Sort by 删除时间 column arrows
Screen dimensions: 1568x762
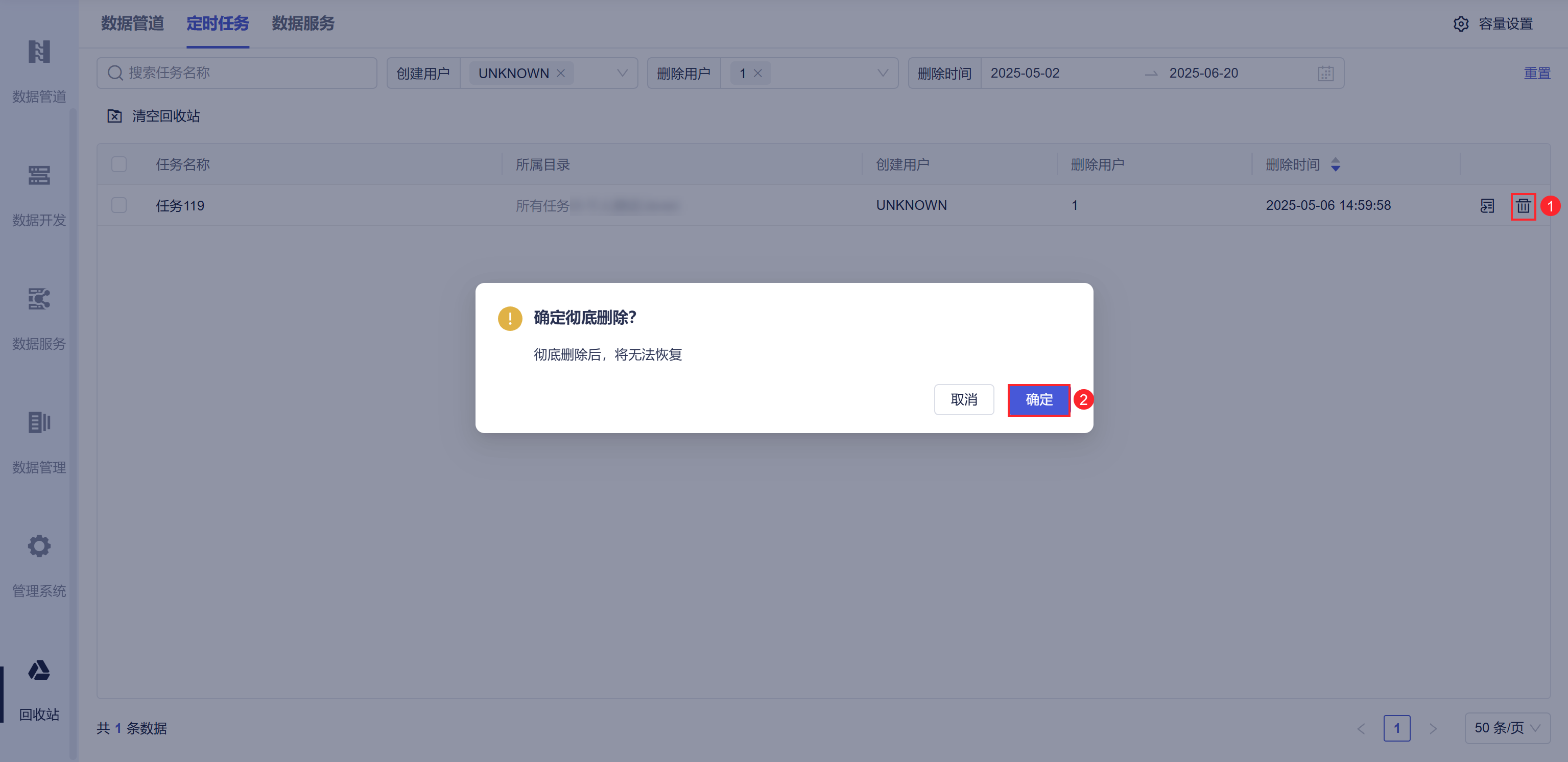pyautogui.click(x=1335, y=164)
